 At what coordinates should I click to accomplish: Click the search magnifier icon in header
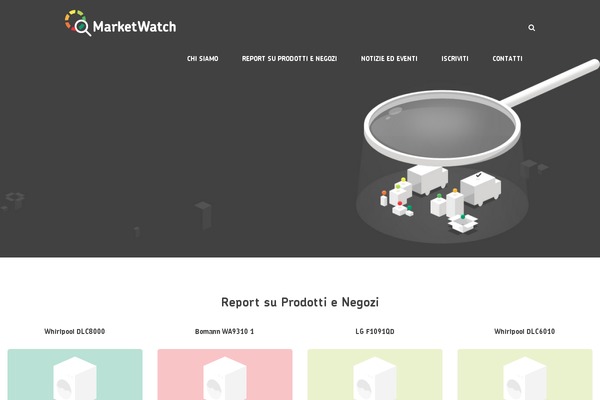pos(532,28)
